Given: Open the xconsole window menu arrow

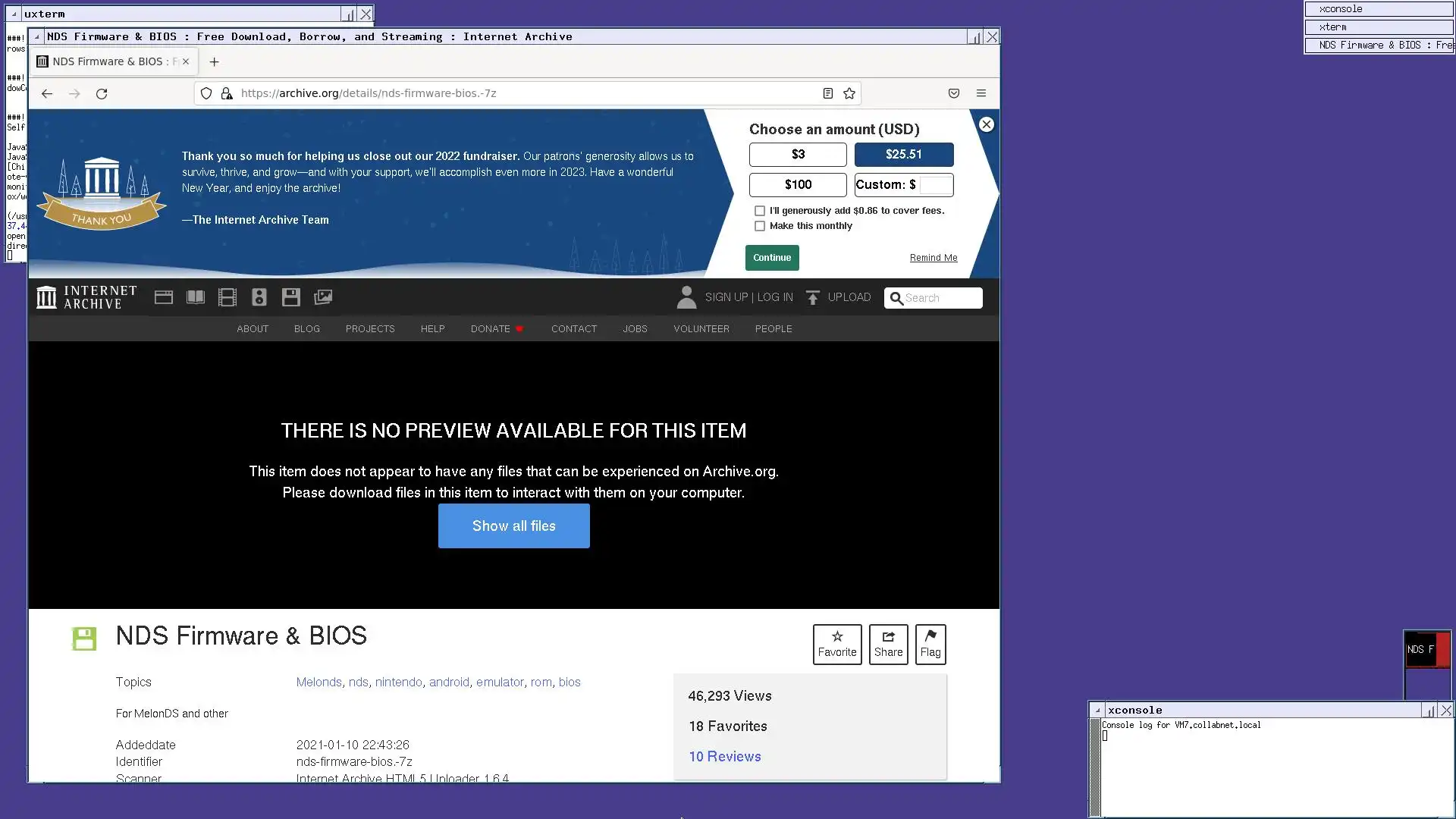Looking at the screenshot, I should [x=1097, y=711].
